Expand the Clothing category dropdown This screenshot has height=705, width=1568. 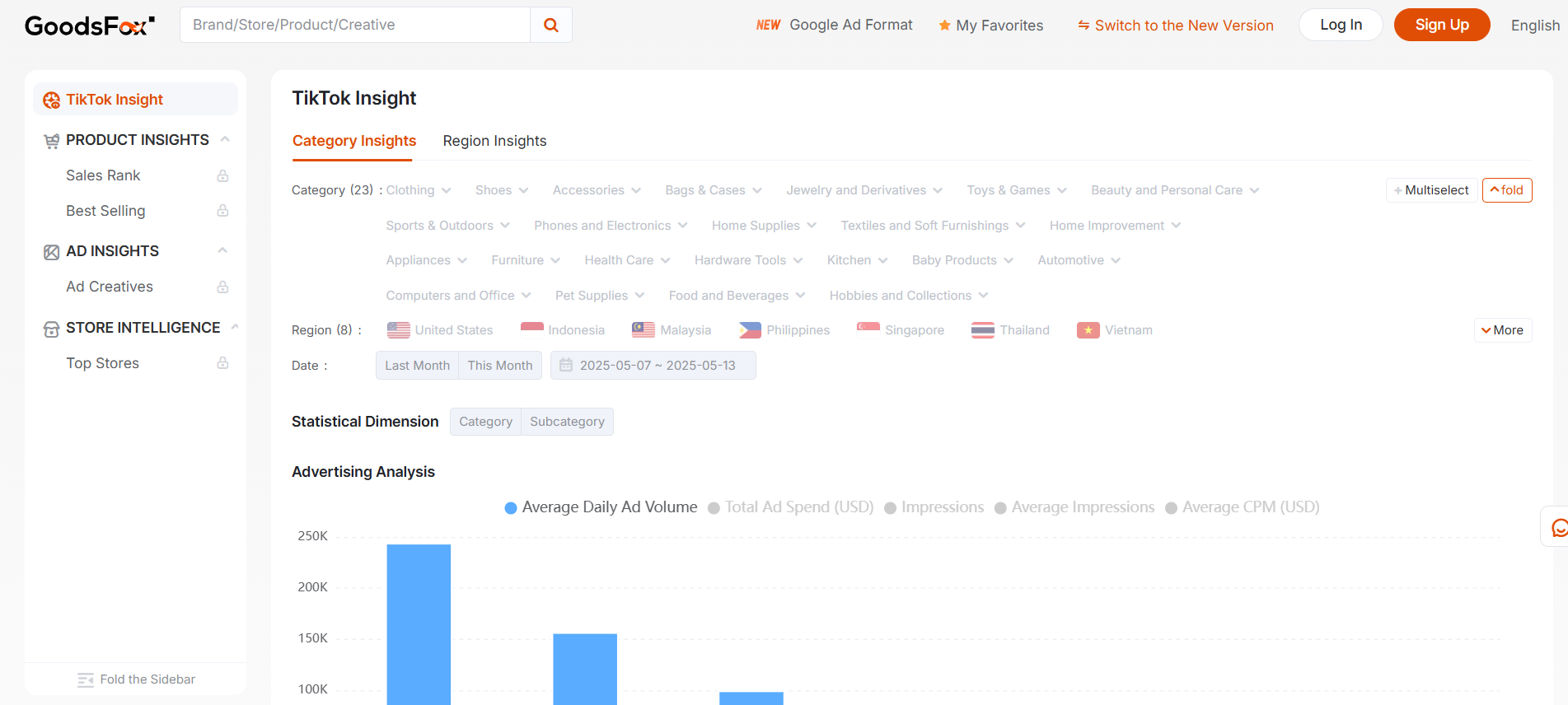click(419, 190)
